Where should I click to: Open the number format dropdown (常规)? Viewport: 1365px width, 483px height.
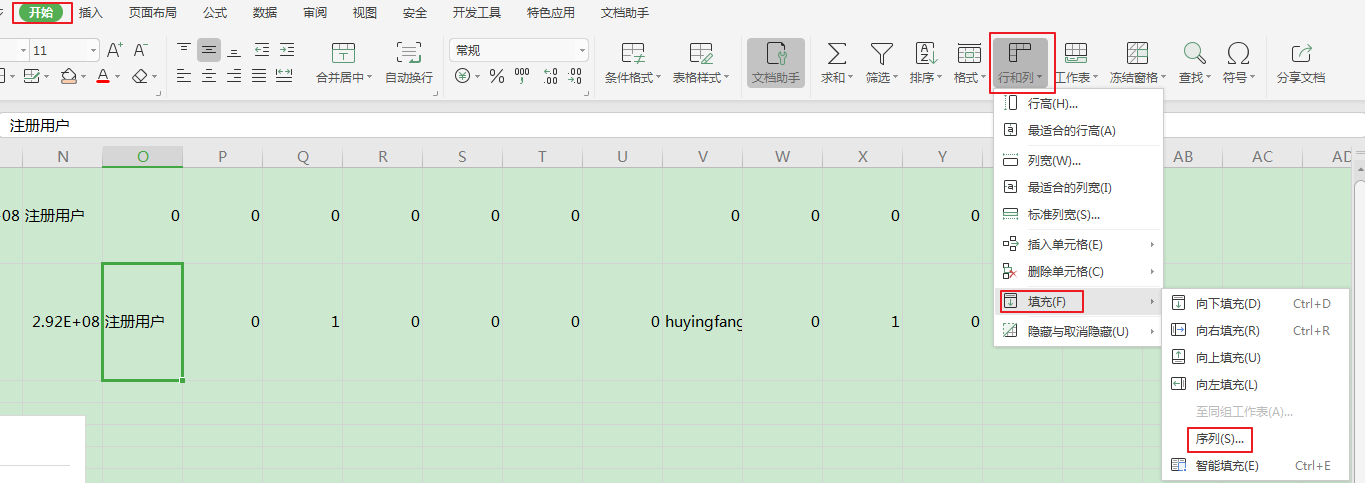582,50
